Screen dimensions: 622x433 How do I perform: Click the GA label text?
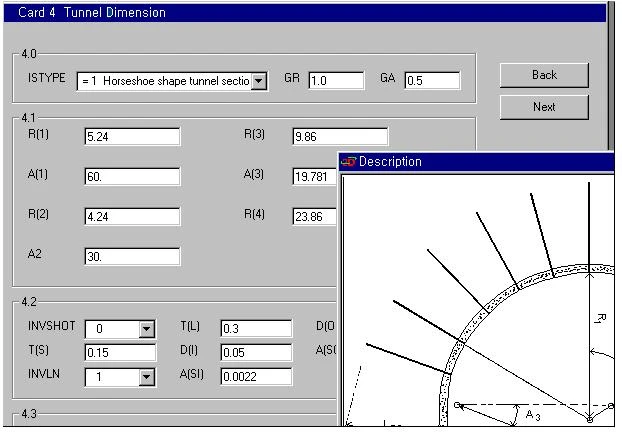point(388,78)
